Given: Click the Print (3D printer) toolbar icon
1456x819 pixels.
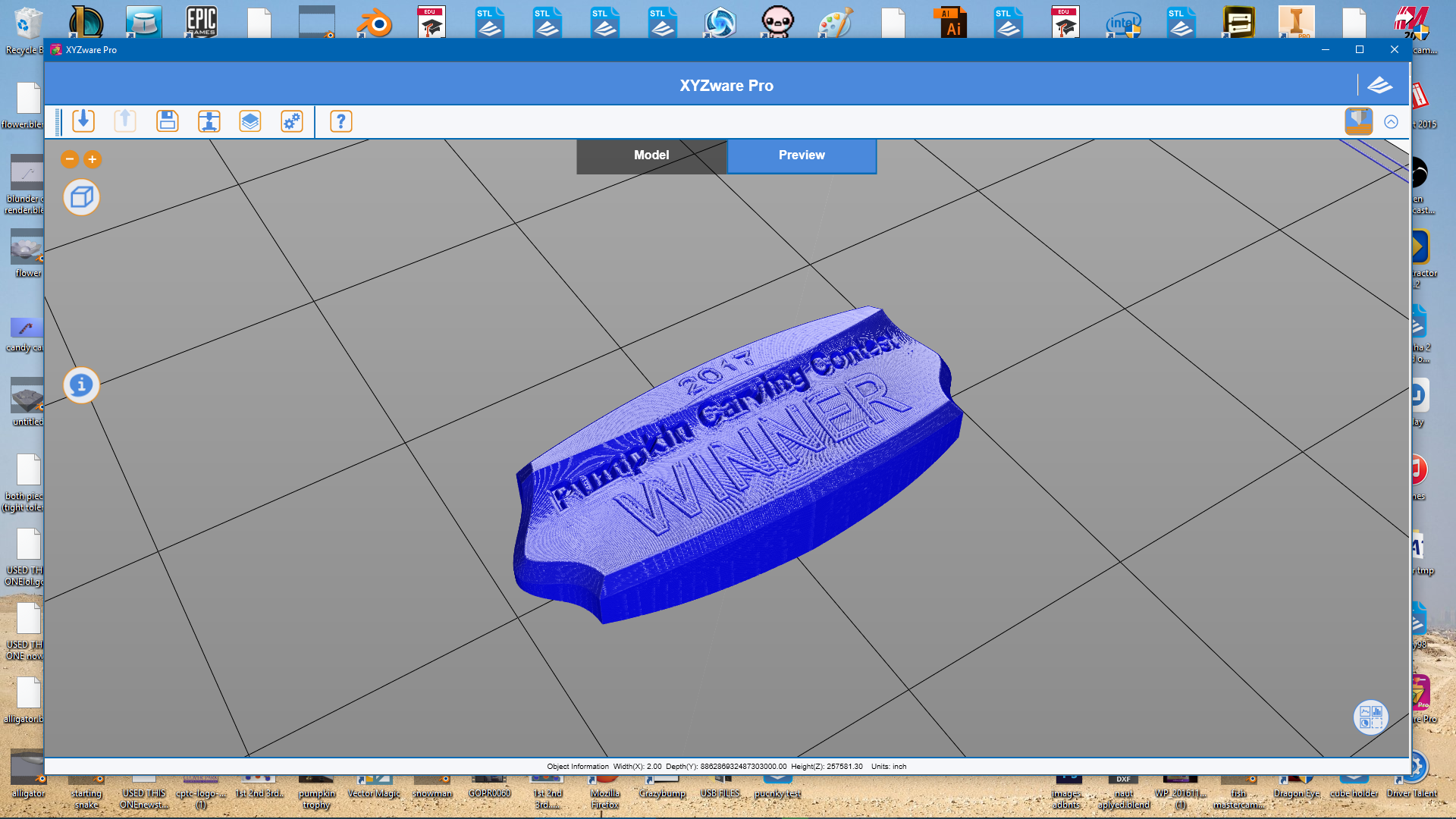Looking at the screenshot, I should point(209,121).
